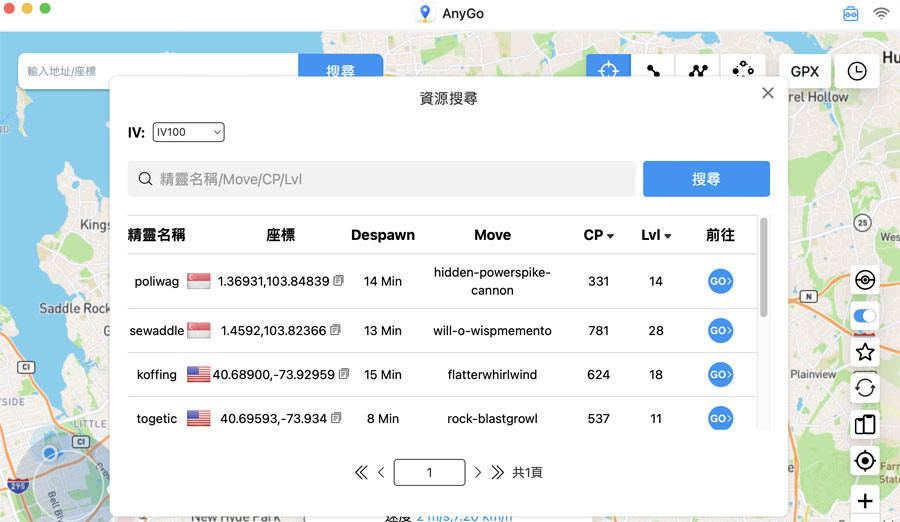The width and height of the screenshot is (900, 522).
Task: Select the multi-spot route mode
Action: coord(698,71)
